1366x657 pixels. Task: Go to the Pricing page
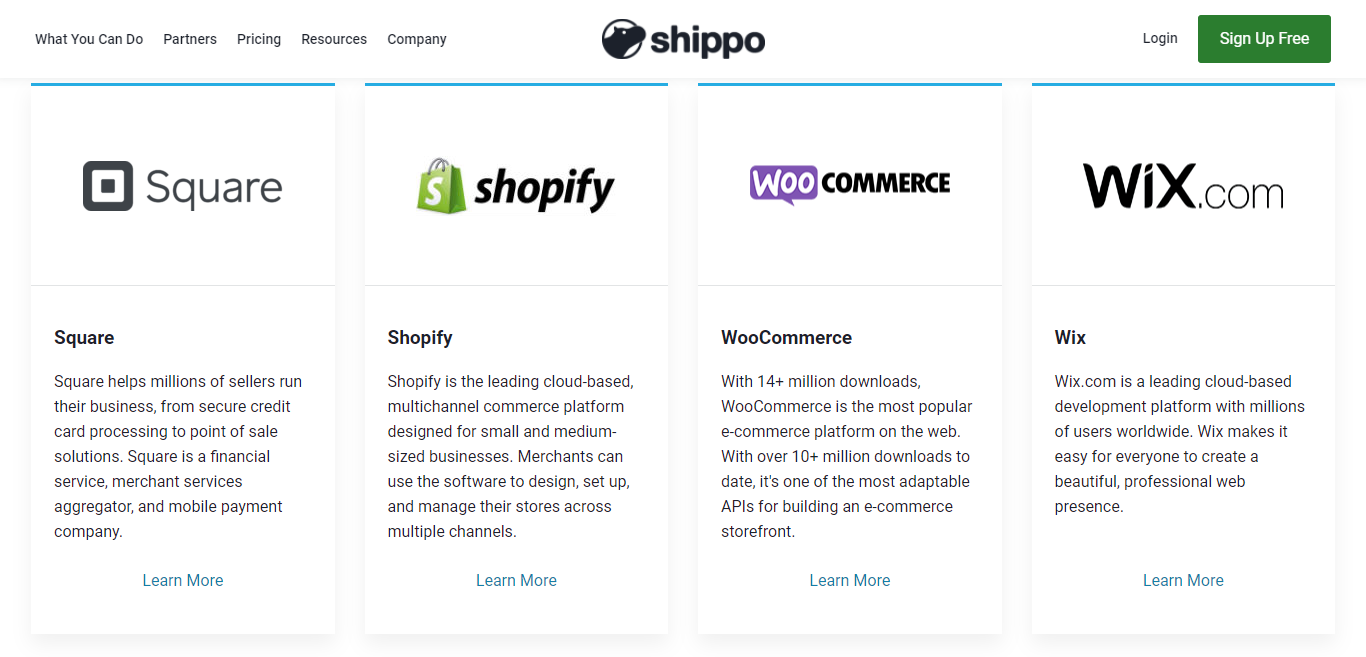point(259,39)
